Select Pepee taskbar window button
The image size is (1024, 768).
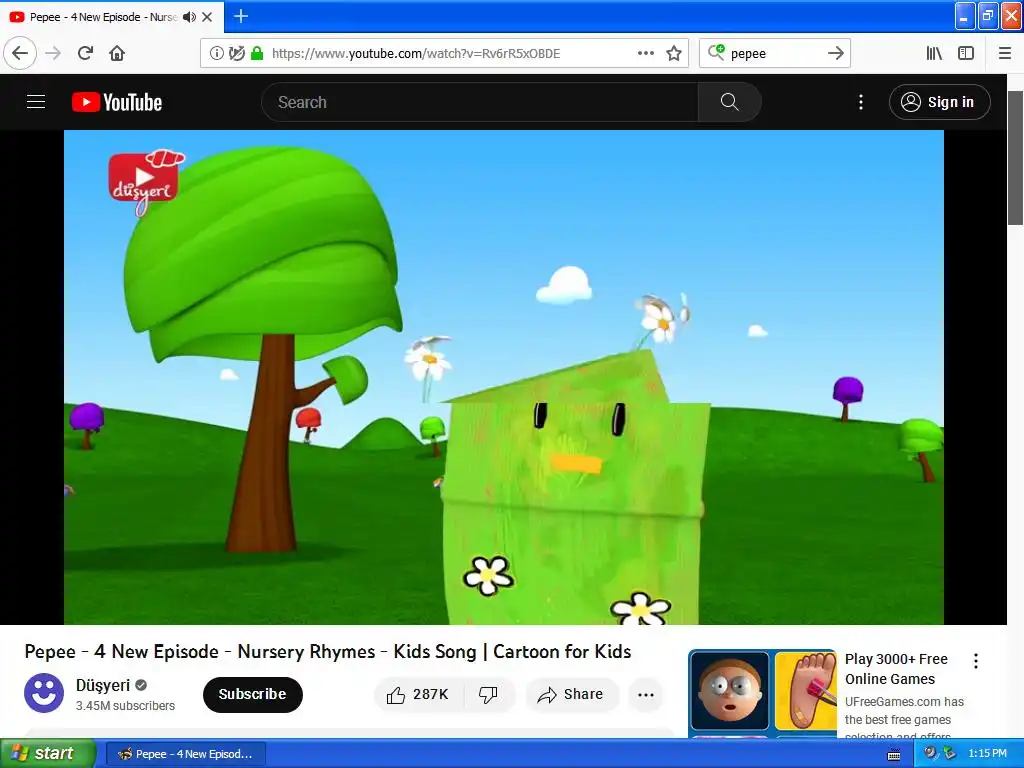click(185, 754)
